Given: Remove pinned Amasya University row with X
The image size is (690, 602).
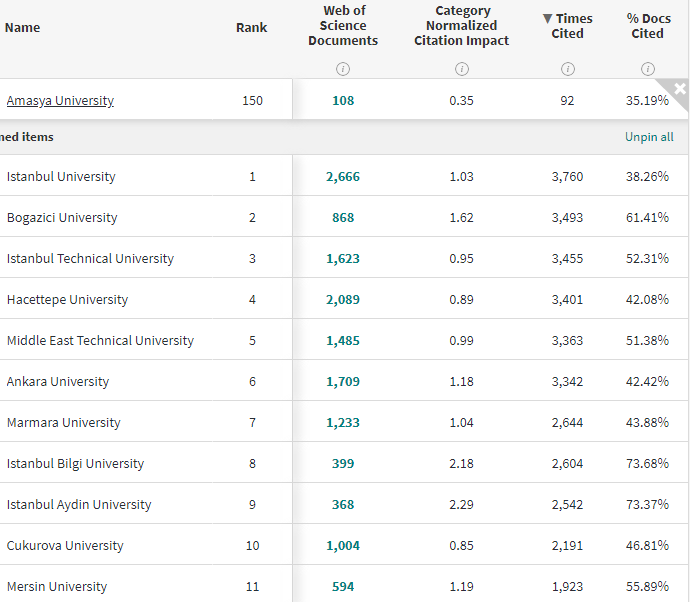Looking at the screenshot, I should click(680, 89).
